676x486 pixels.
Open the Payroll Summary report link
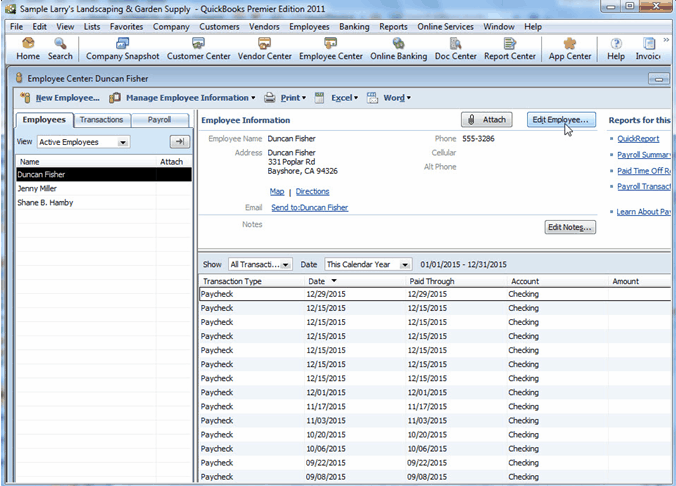[644, 155]
